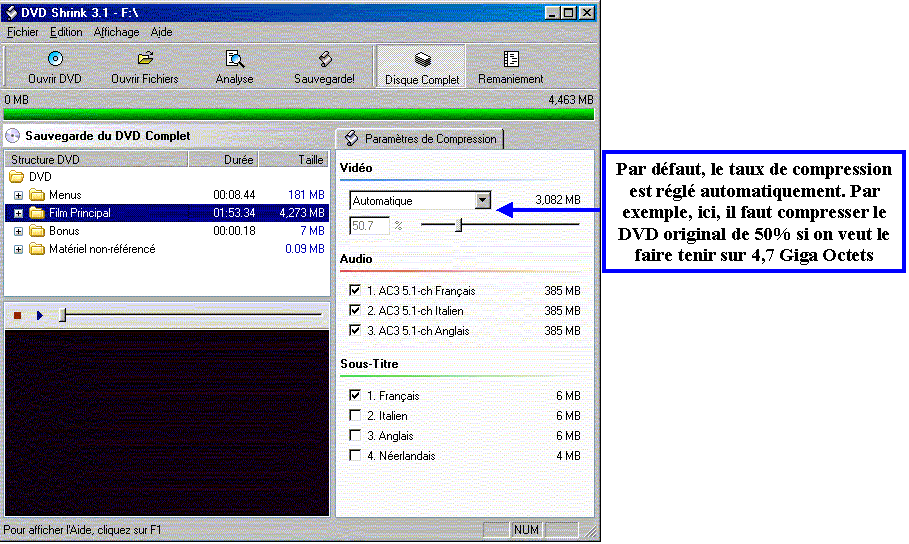Close the DVD Shrink window
909x544 pixels.
point(587,12)
